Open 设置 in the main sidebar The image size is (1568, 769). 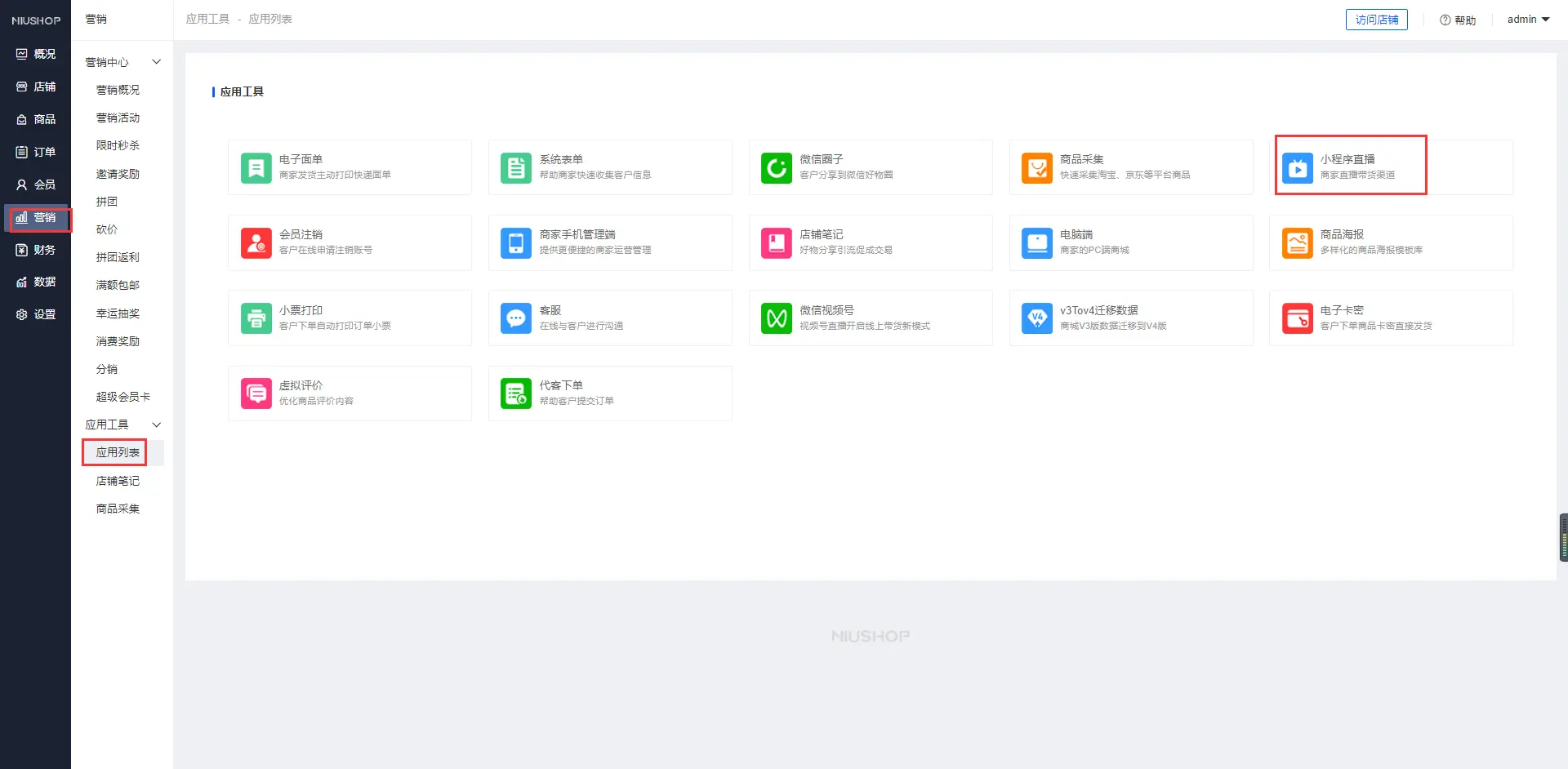36,314
